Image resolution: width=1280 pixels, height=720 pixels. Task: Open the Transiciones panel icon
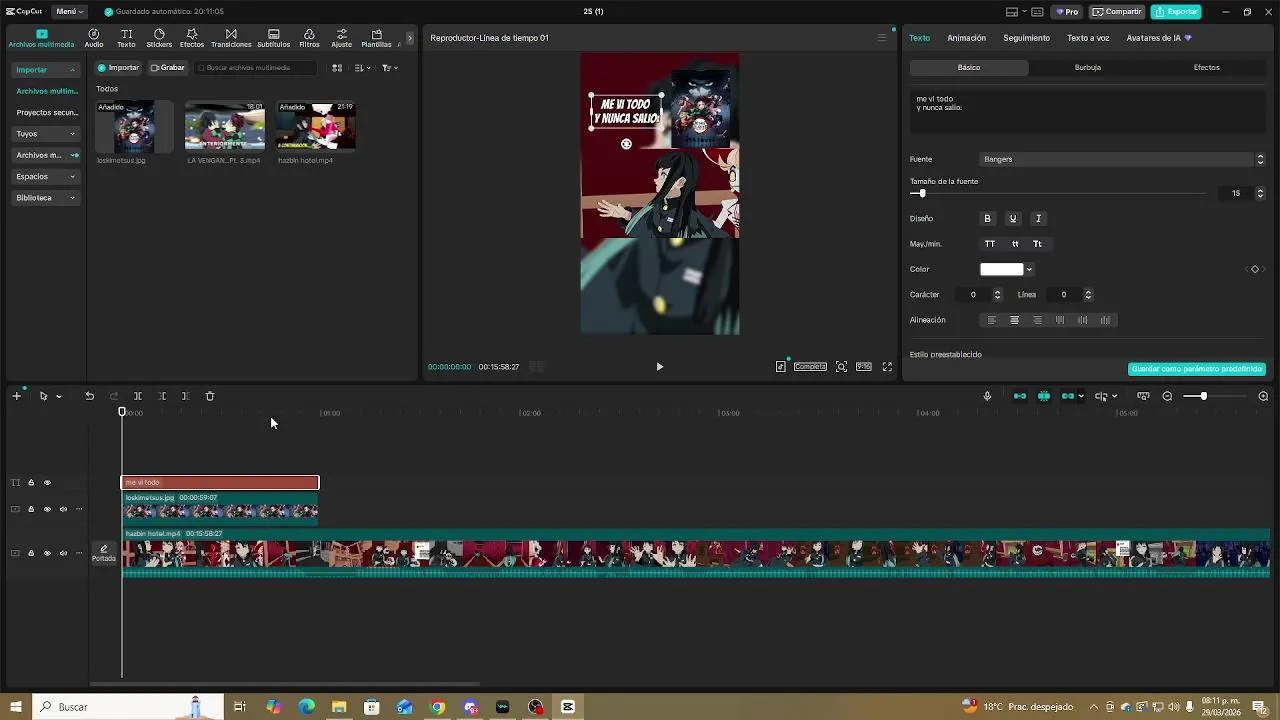(231, 38)
